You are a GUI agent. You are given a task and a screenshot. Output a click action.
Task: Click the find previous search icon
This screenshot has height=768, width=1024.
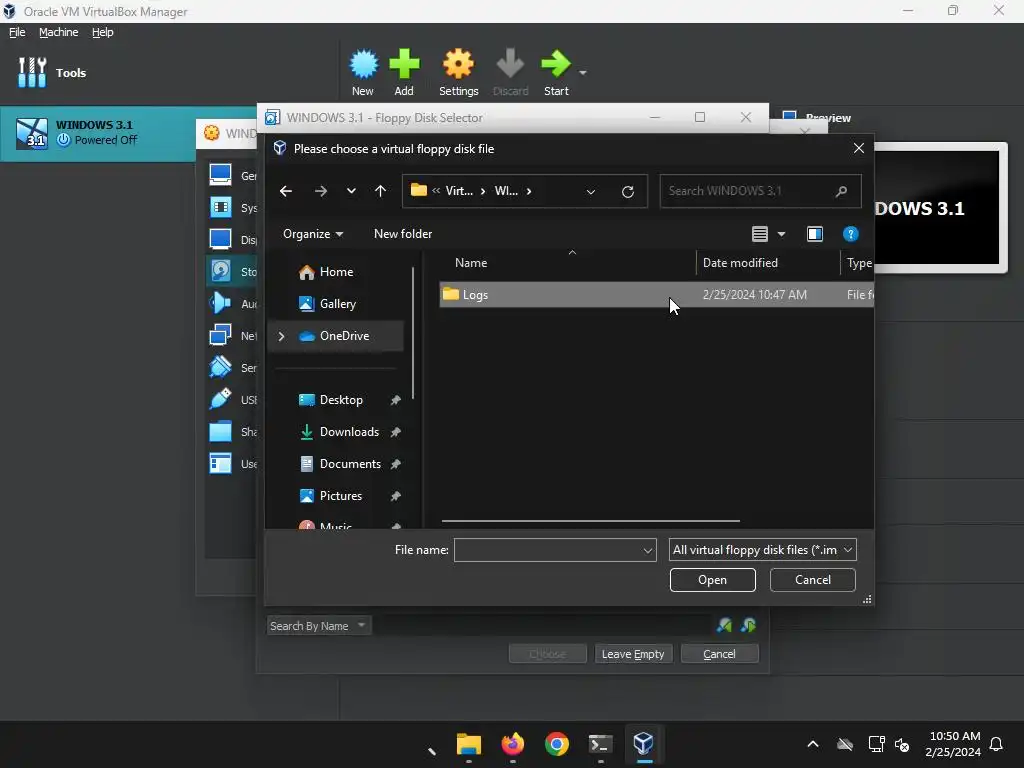[724, 626]
